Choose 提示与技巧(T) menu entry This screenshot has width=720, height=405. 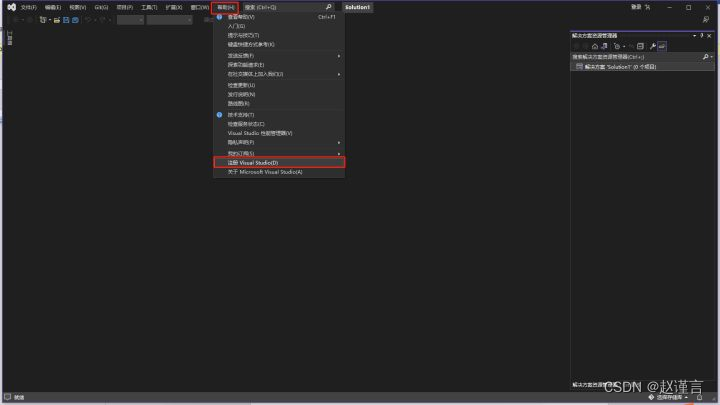tap(279, 35)
